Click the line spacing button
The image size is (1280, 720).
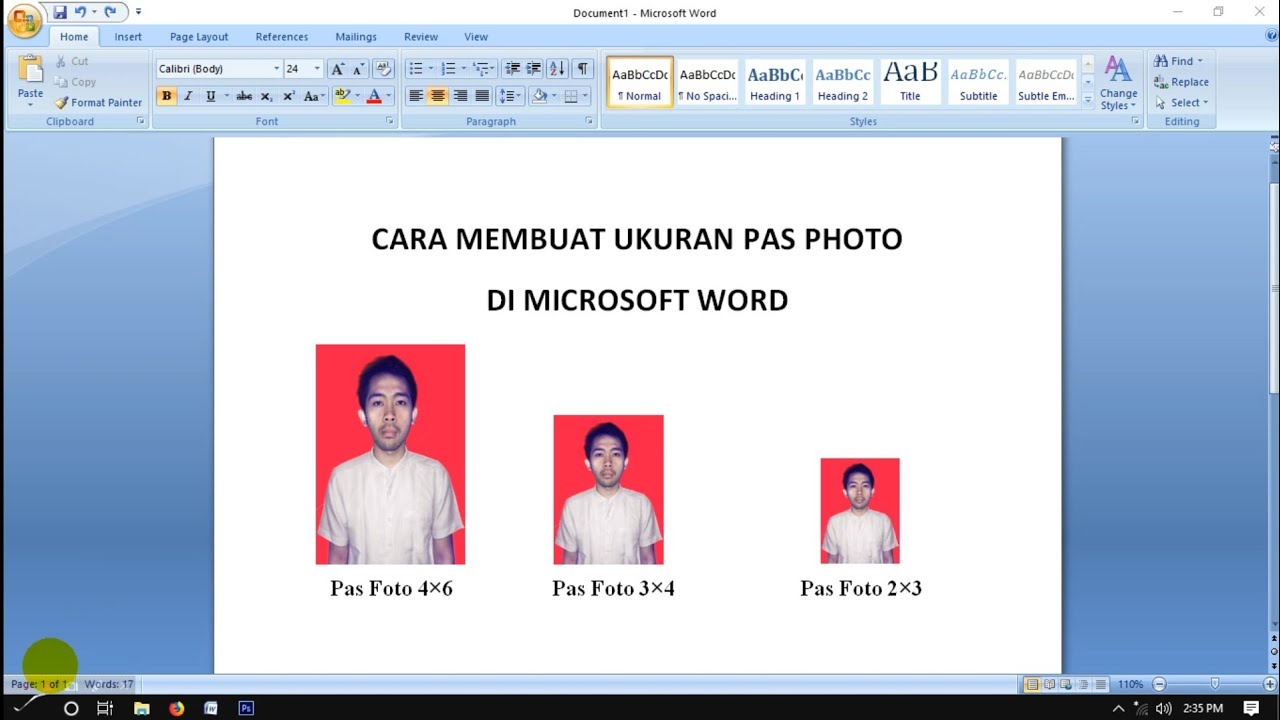point(510,96)
